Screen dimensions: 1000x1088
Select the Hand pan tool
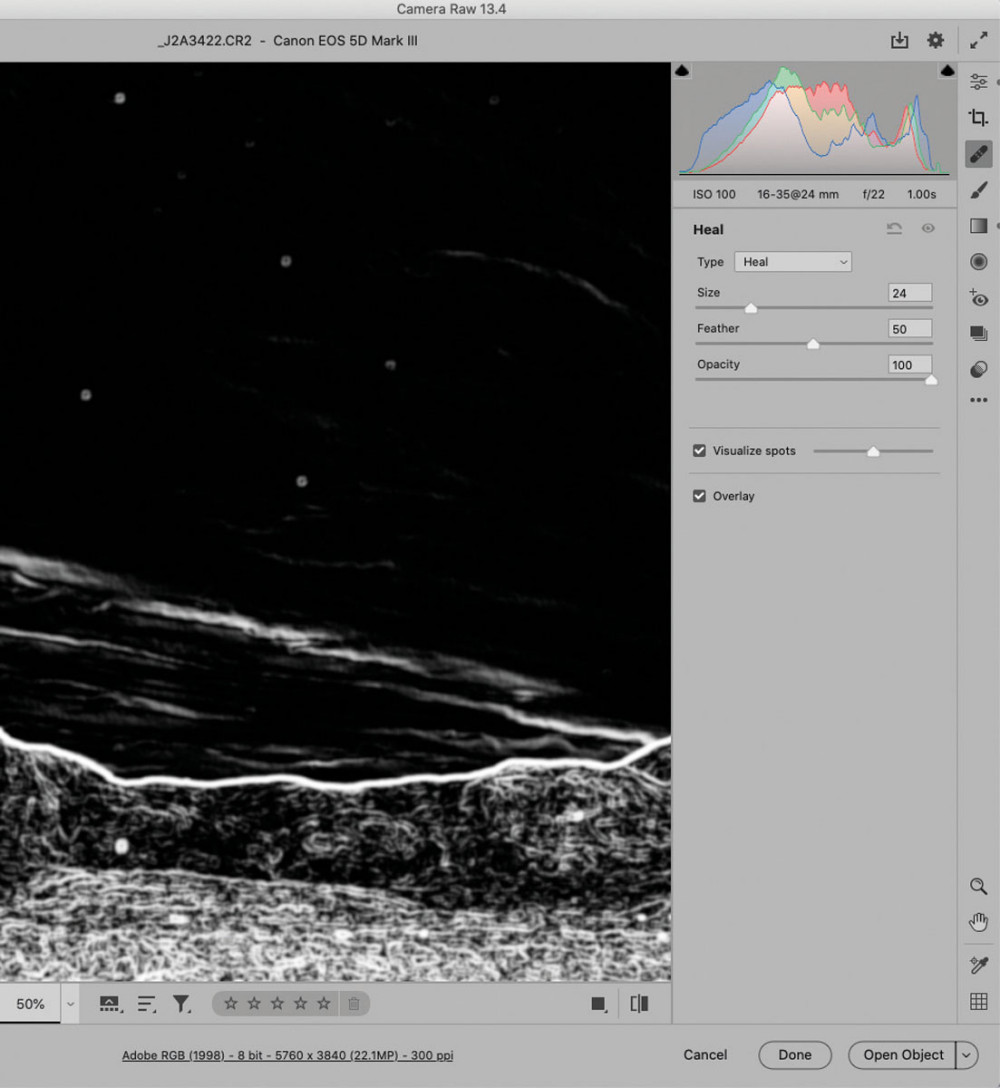(x=978, y=922)
